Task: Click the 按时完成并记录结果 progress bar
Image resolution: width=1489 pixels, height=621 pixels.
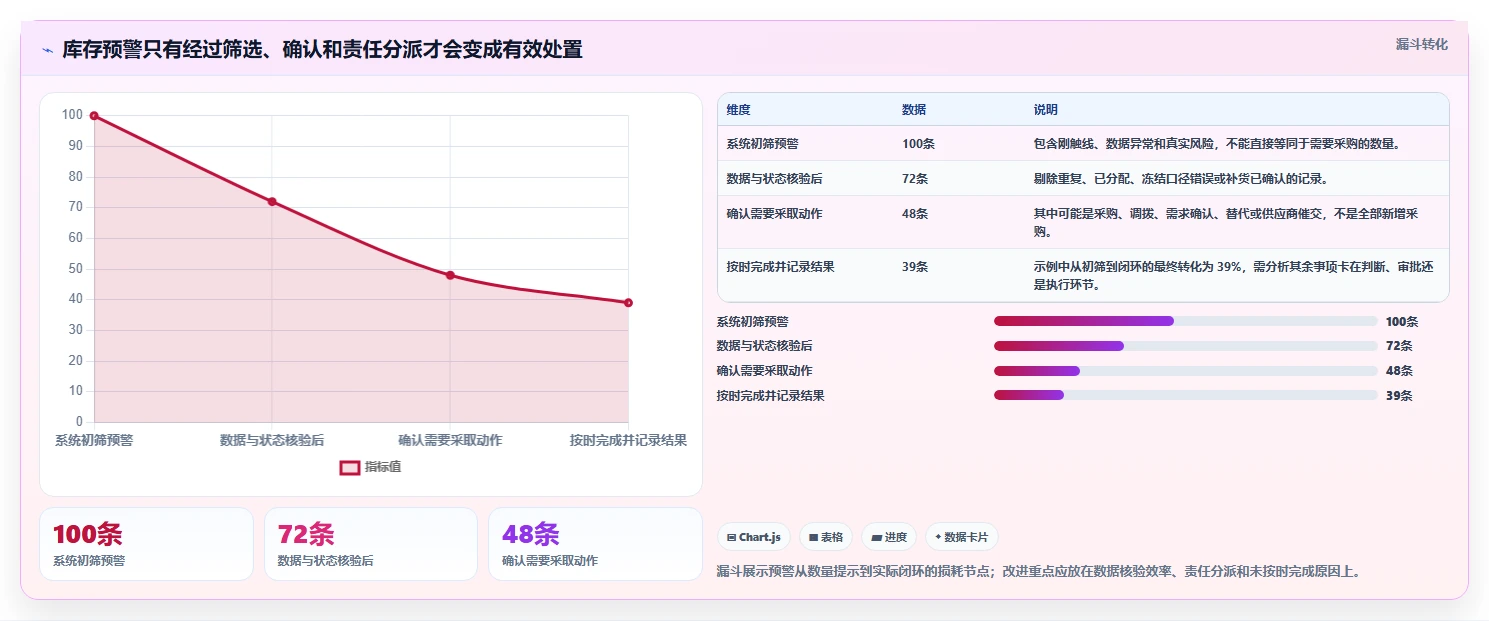Action: 1185,395
